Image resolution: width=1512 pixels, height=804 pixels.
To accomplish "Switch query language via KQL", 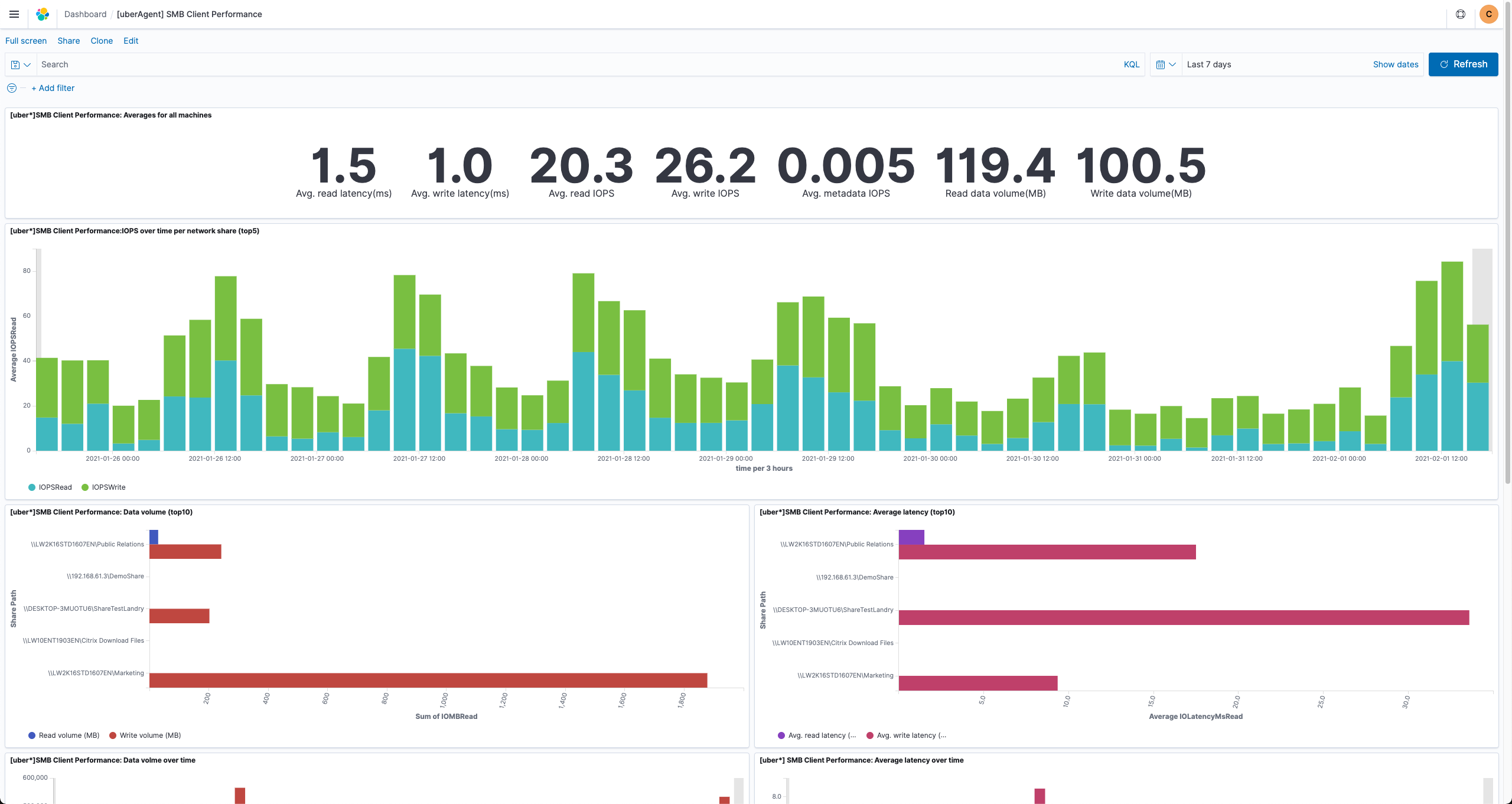I will point(1131,64).
